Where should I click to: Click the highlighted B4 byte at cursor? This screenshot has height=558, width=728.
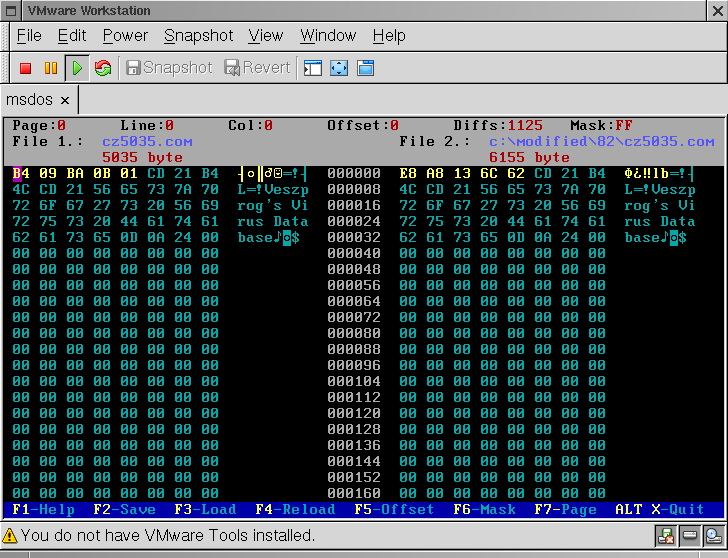(x=21, y=174)
